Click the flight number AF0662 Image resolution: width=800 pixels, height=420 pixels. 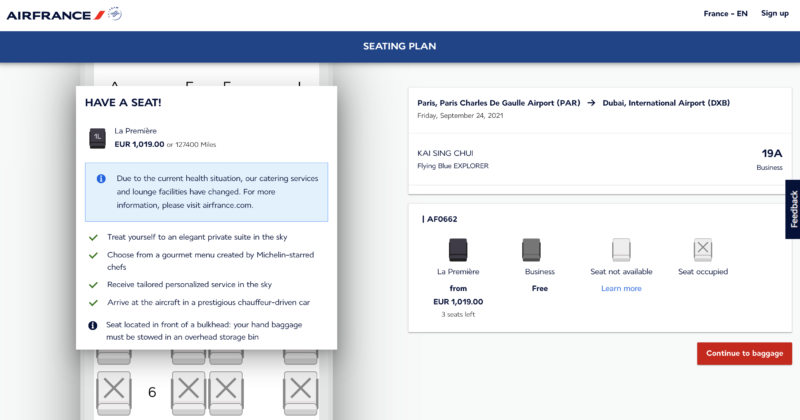(x=442, y=219)
